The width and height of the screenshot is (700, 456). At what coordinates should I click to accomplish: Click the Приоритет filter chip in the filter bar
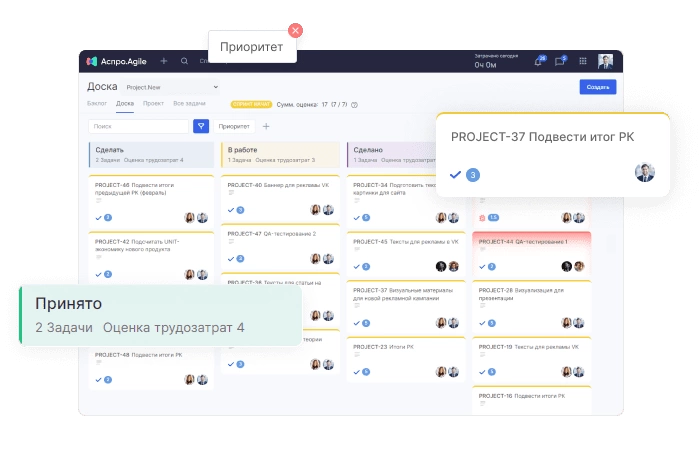234,126
